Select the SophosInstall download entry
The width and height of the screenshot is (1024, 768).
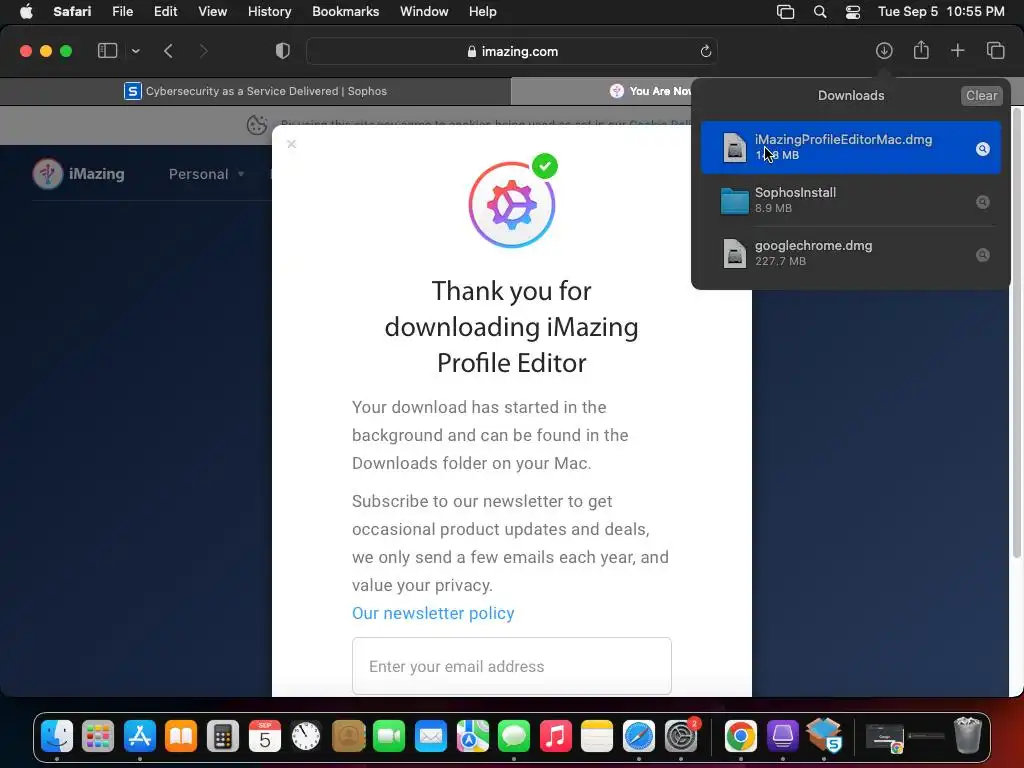[x=850, y=200]
